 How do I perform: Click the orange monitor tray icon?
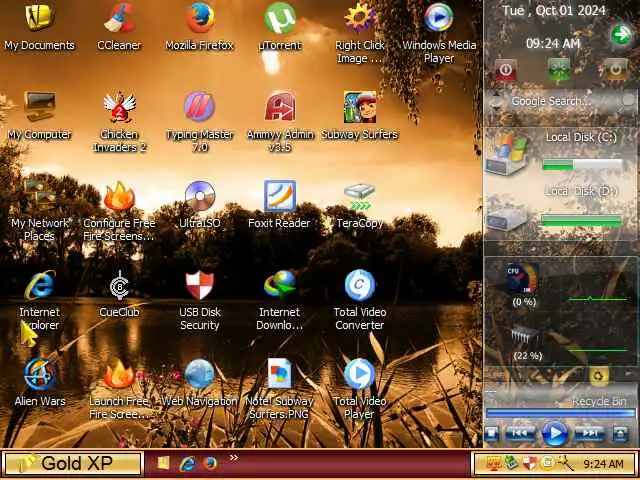point(493,464)
